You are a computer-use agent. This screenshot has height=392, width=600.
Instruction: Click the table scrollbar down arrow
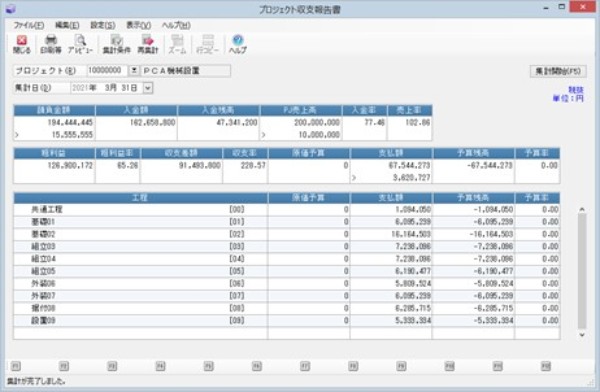(582, 335)
